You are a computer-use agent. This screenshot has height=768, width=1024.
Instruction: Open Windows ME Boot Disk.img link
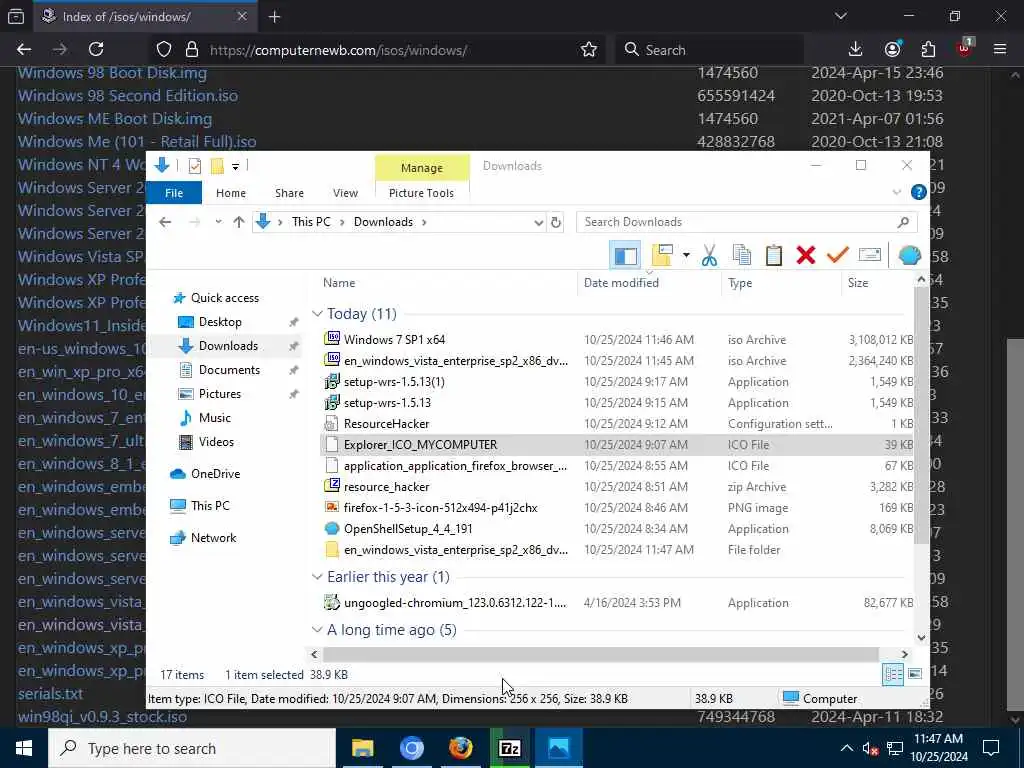pyautogui.click(x=115, y=119)
